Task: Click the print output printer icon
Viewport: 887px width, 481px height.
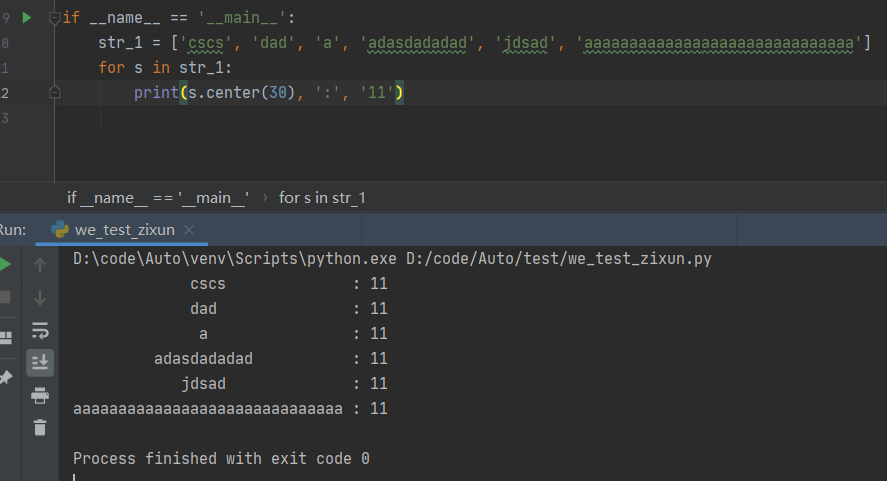Action: pos(40,395)
